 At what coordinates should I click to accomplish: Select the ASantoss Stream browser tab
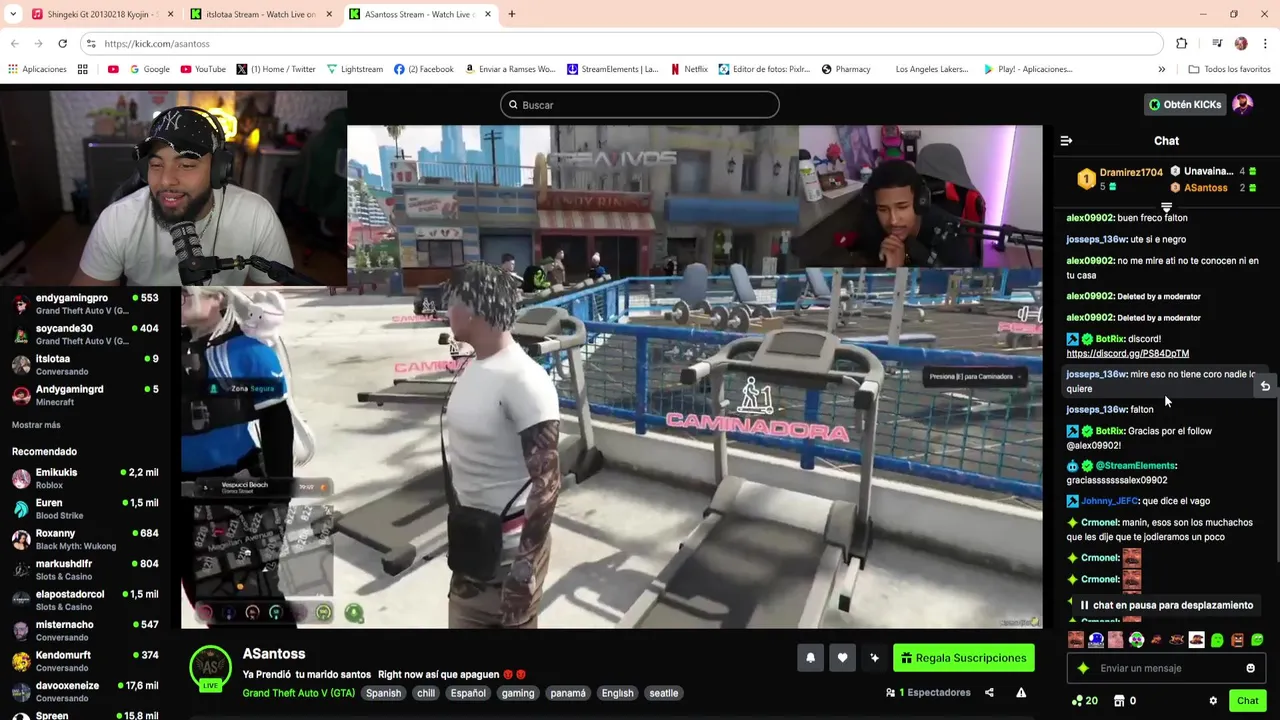pos(421,14)
